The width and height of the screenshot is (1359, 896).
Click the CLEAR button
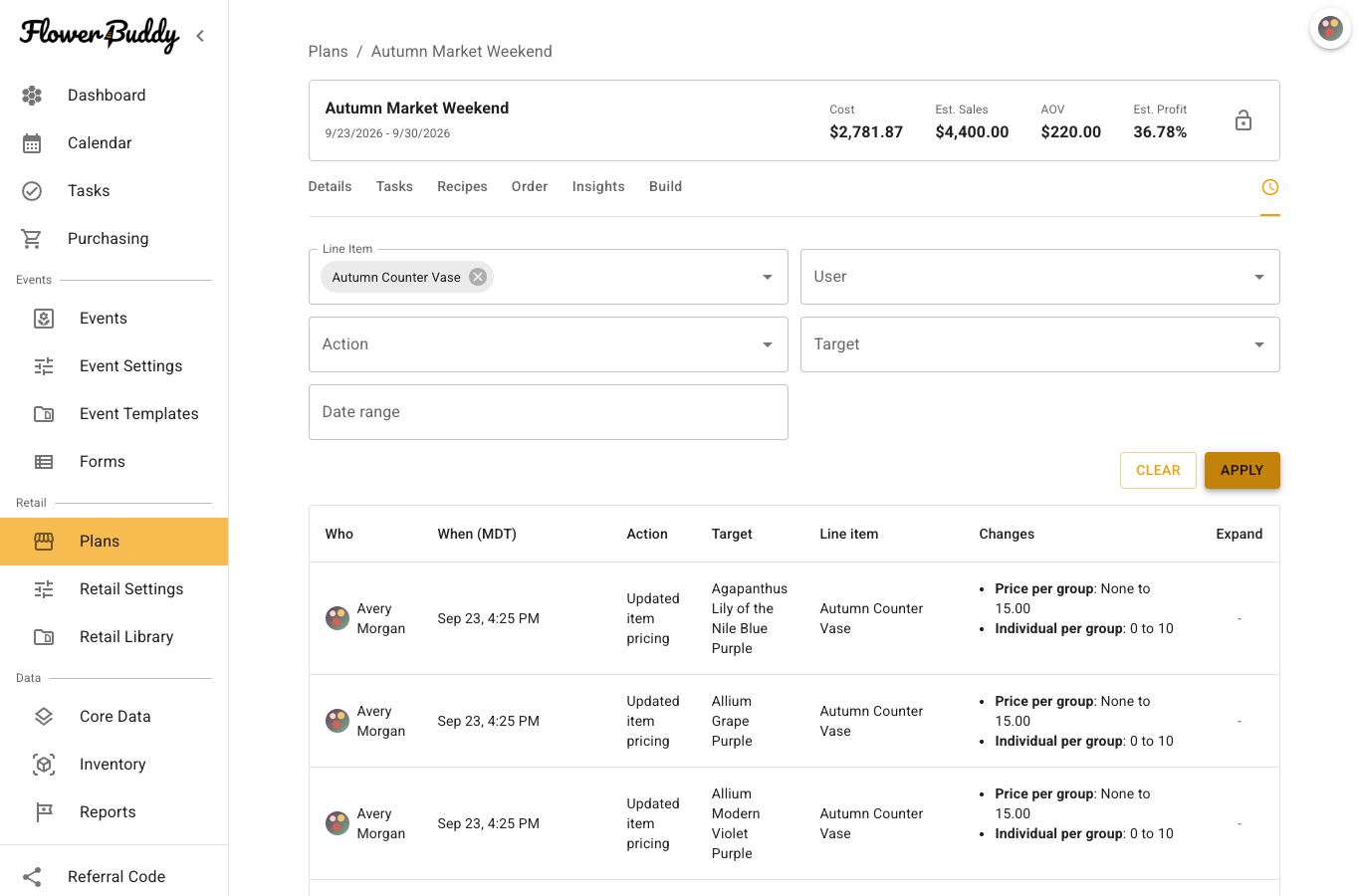coord(1158,471)
